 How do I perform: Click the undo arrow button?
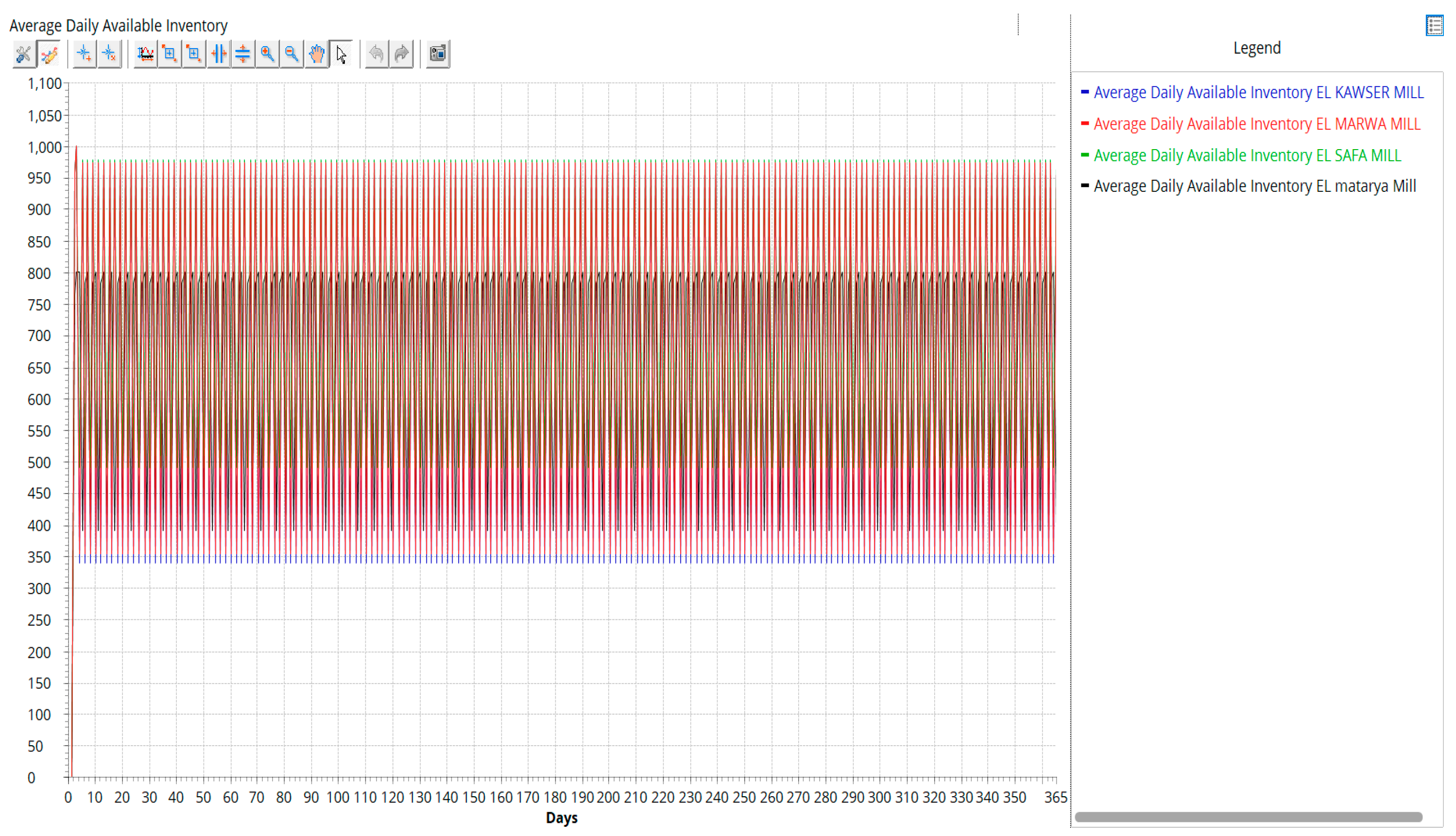(377, 54)
